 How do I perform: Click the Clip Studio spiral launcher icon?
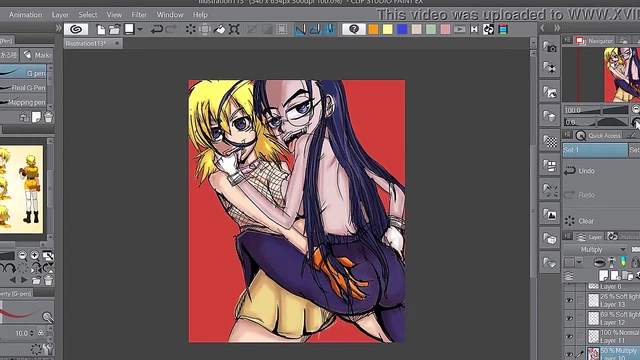point(76,29)
